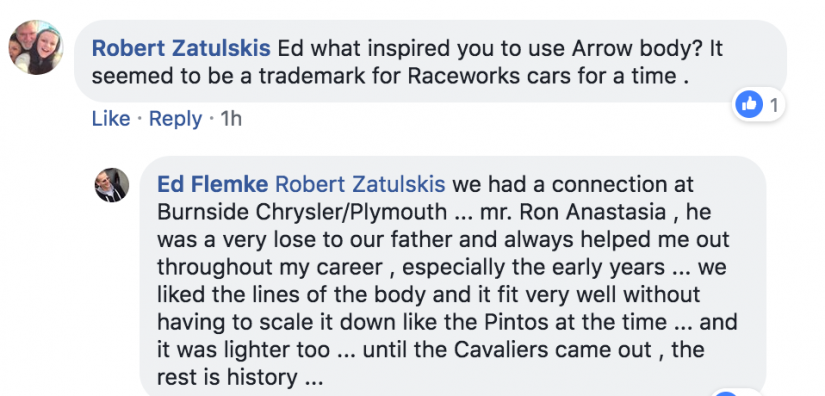Click the phrase trademark in Robert's comment

tap(283, 76)
